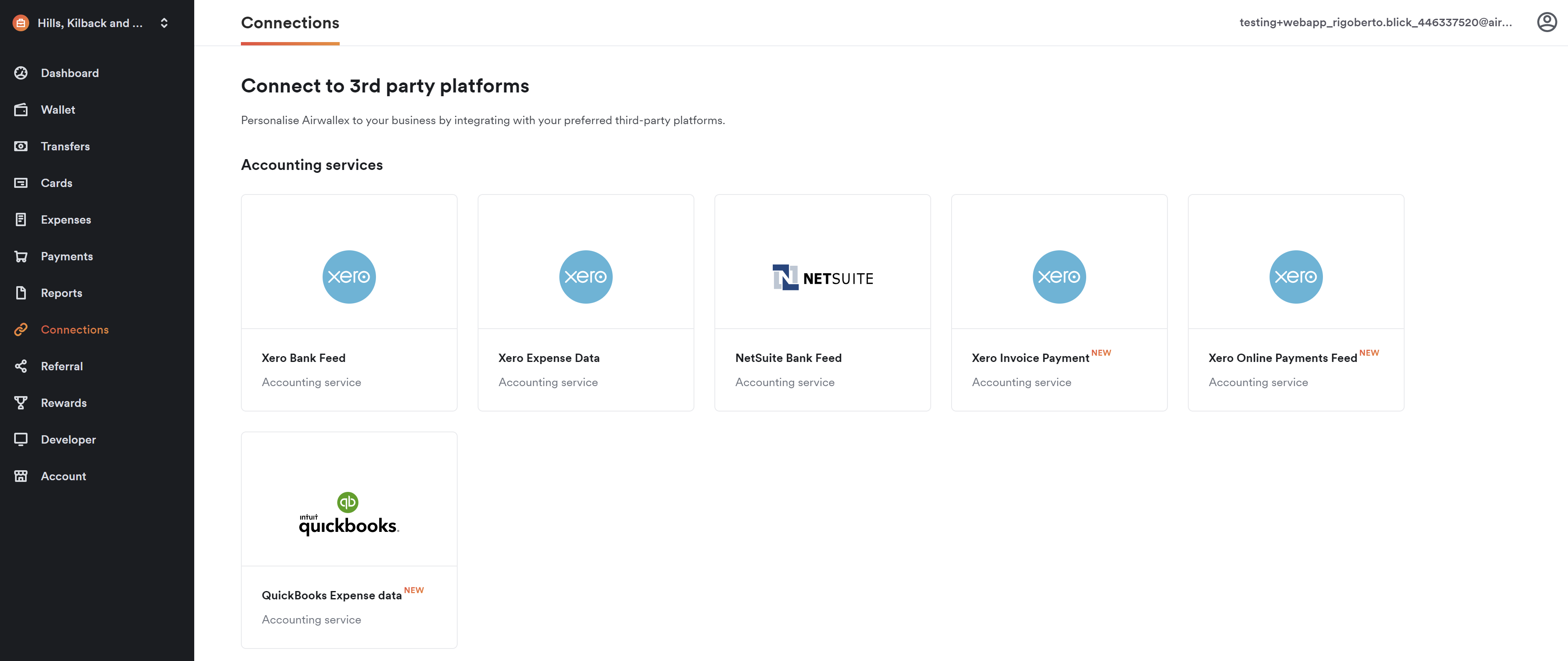
Task: Navigate to Transfers
Action: 65,146
